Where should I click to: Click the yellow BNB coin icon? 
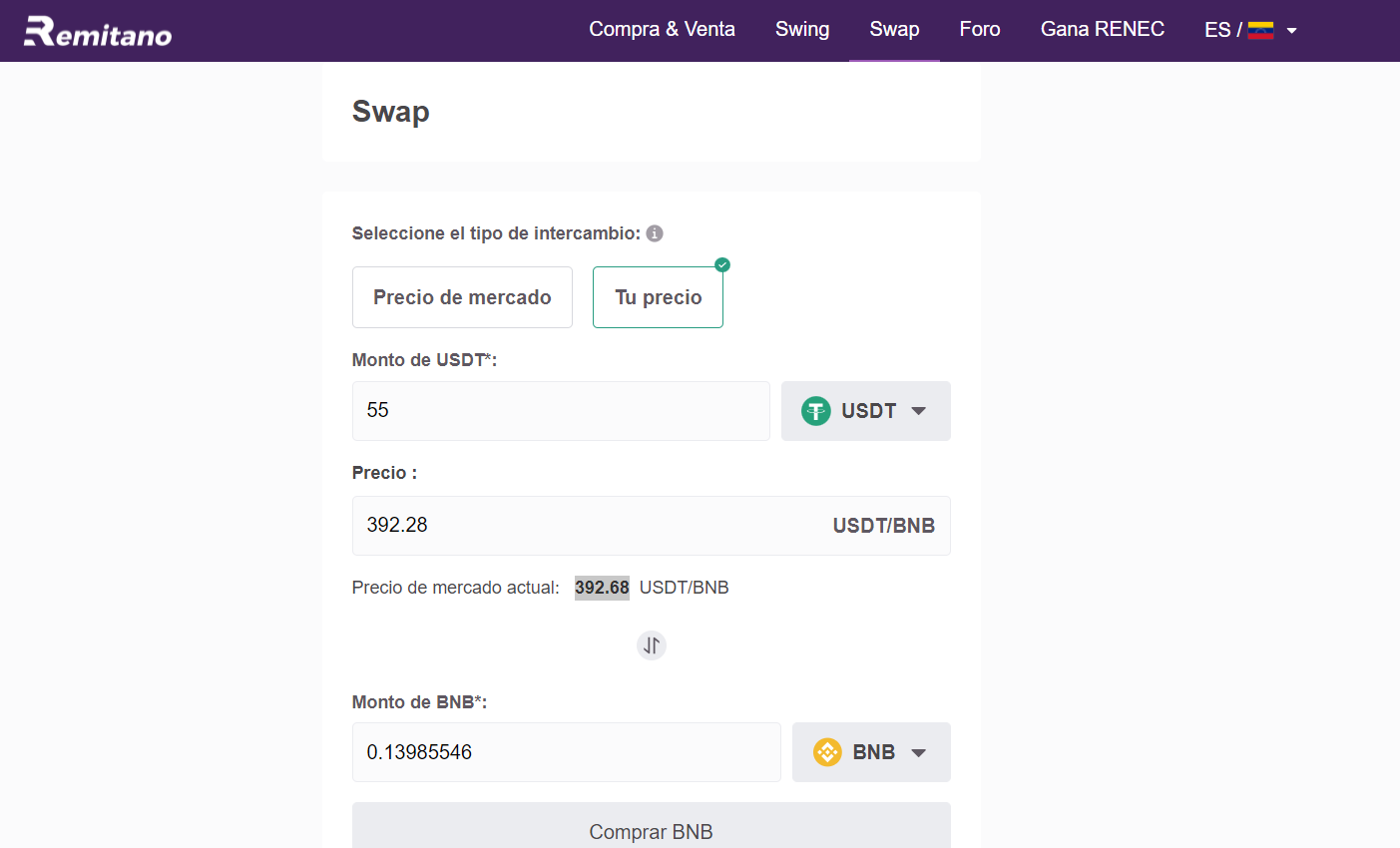827,752
